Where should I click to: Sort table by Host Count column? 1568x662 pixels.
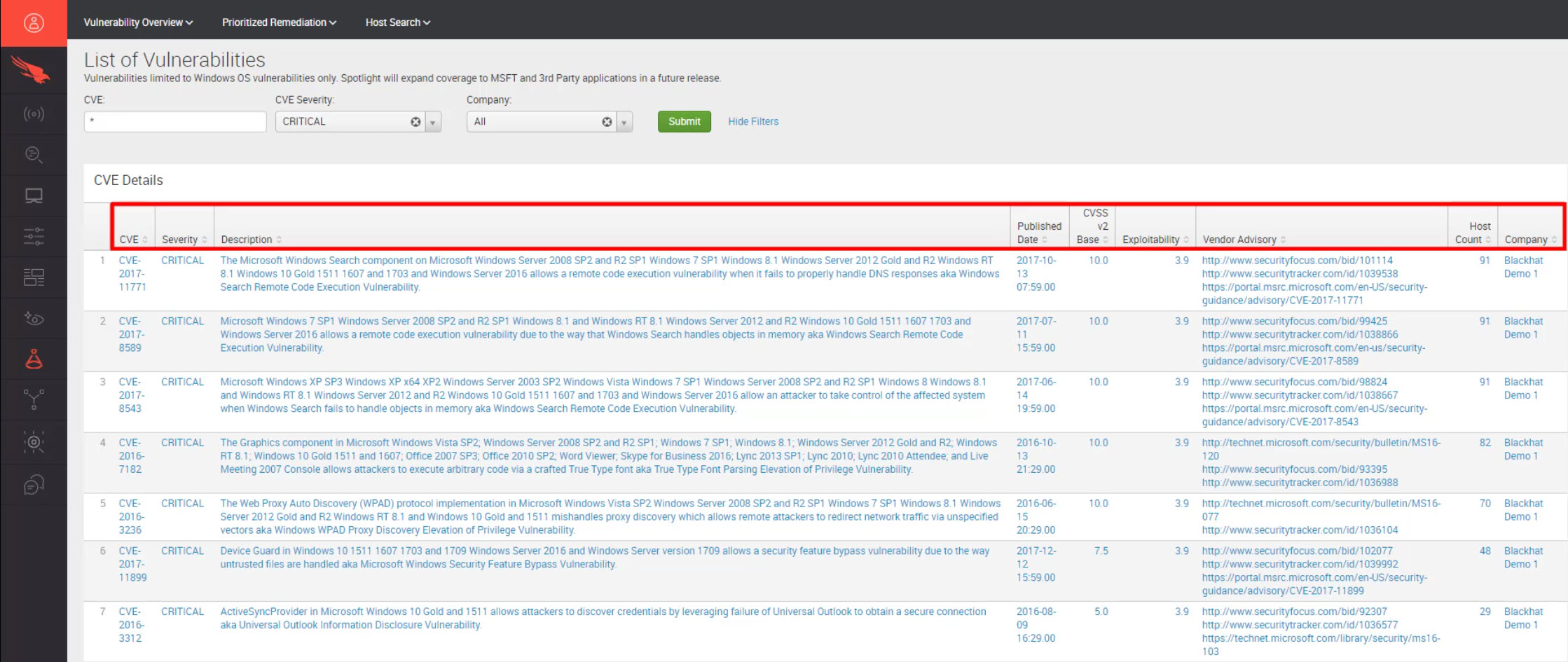pyautogui.click(x=1473, y=233)
